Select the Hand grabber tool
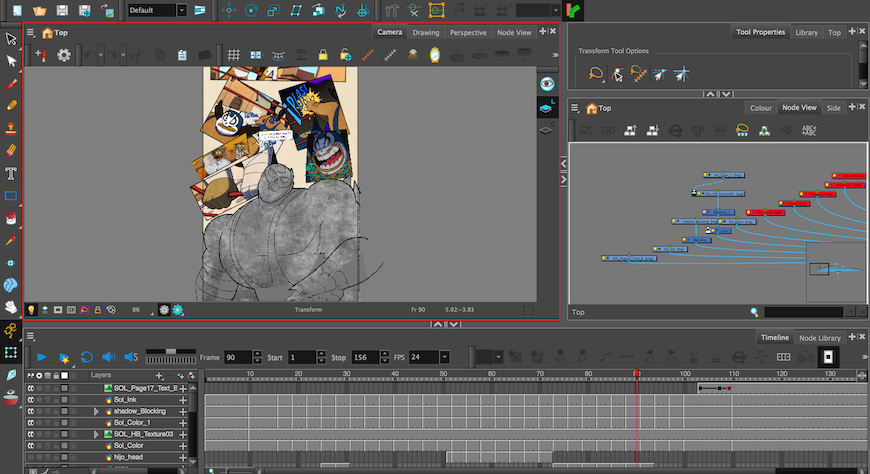This screenshot has height=474, width=870. [x=11, y=307]
